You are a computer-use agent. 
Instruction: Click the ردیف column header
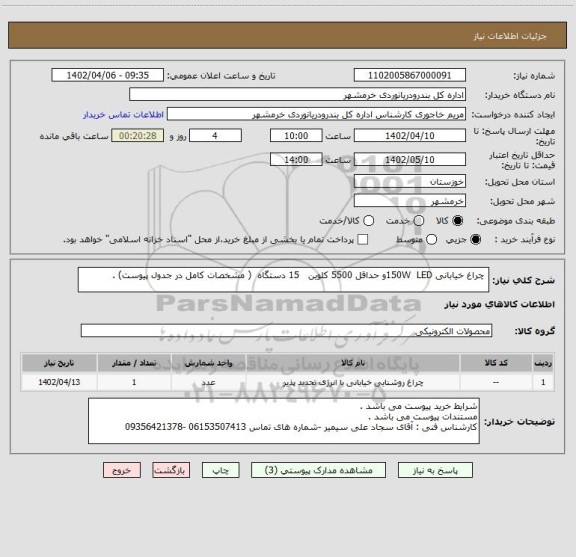click(543, 363)
